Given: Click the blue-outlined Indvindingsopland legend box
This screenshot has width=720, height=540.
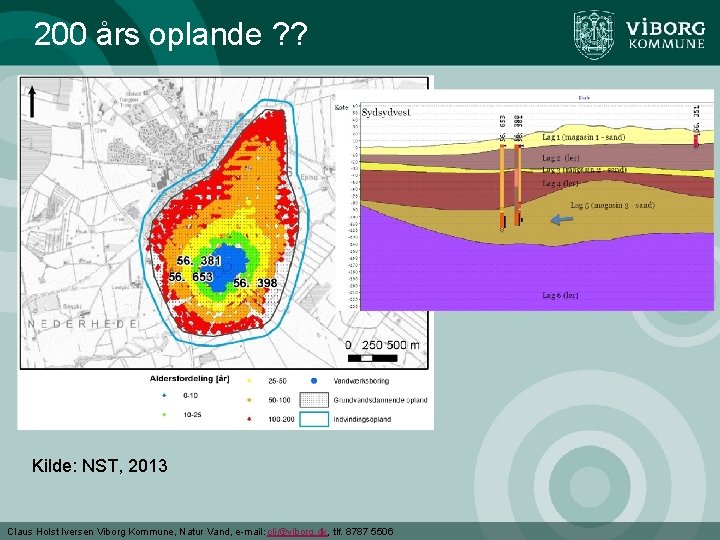Looking at the screenshot, I should coord(314,419).
